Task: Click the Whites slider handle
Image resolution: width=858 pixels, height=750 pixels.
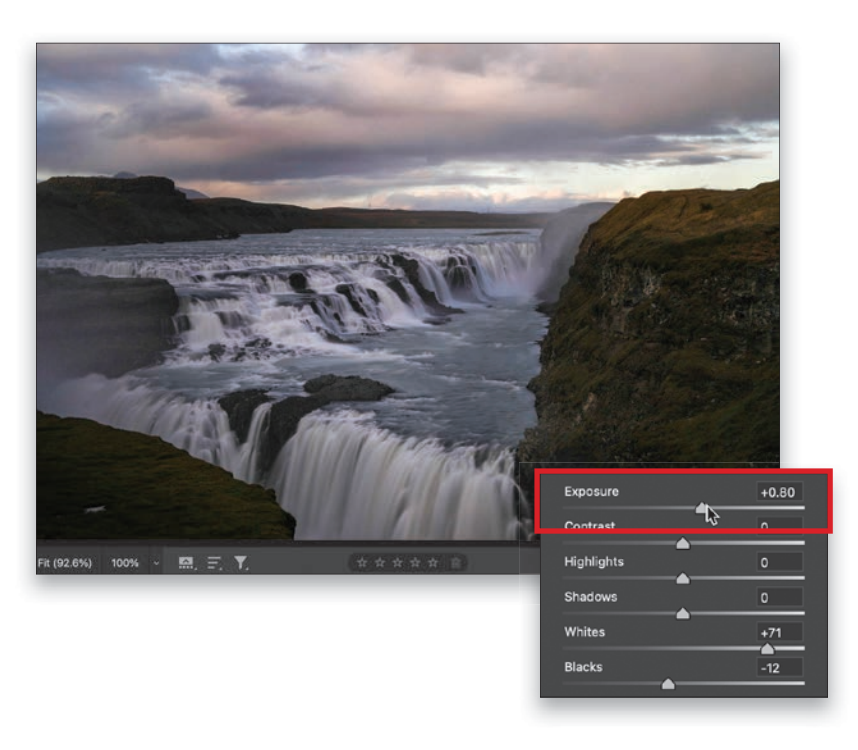Action: (767, 648)
